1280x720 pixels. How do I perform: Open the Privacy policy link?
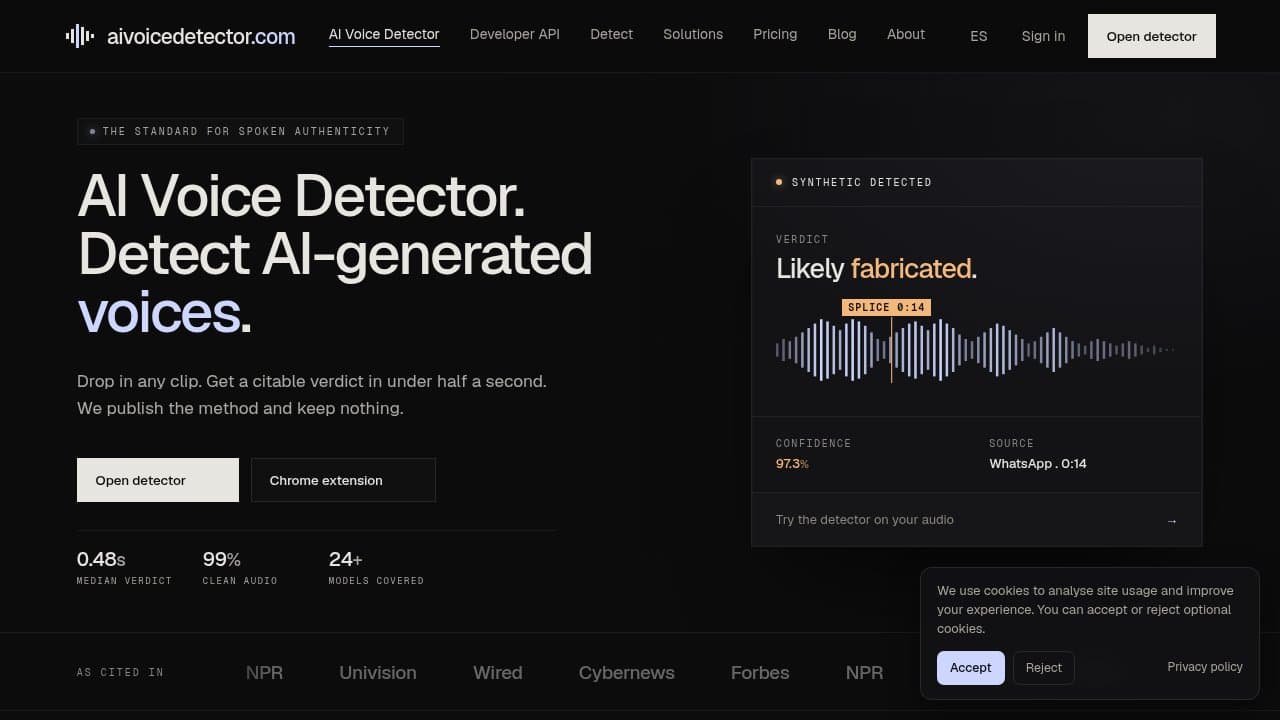click(1205, 667)
